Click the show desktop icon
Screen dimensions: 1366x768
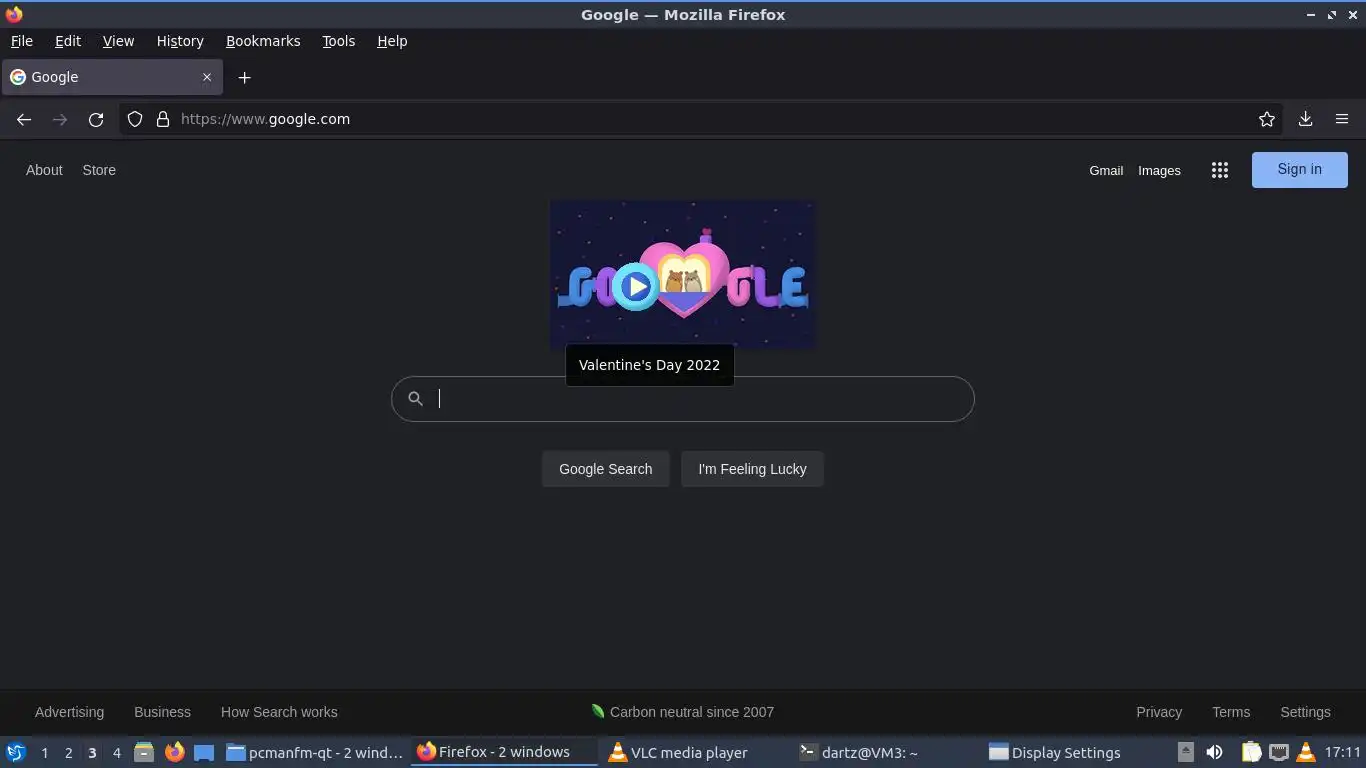204,752
